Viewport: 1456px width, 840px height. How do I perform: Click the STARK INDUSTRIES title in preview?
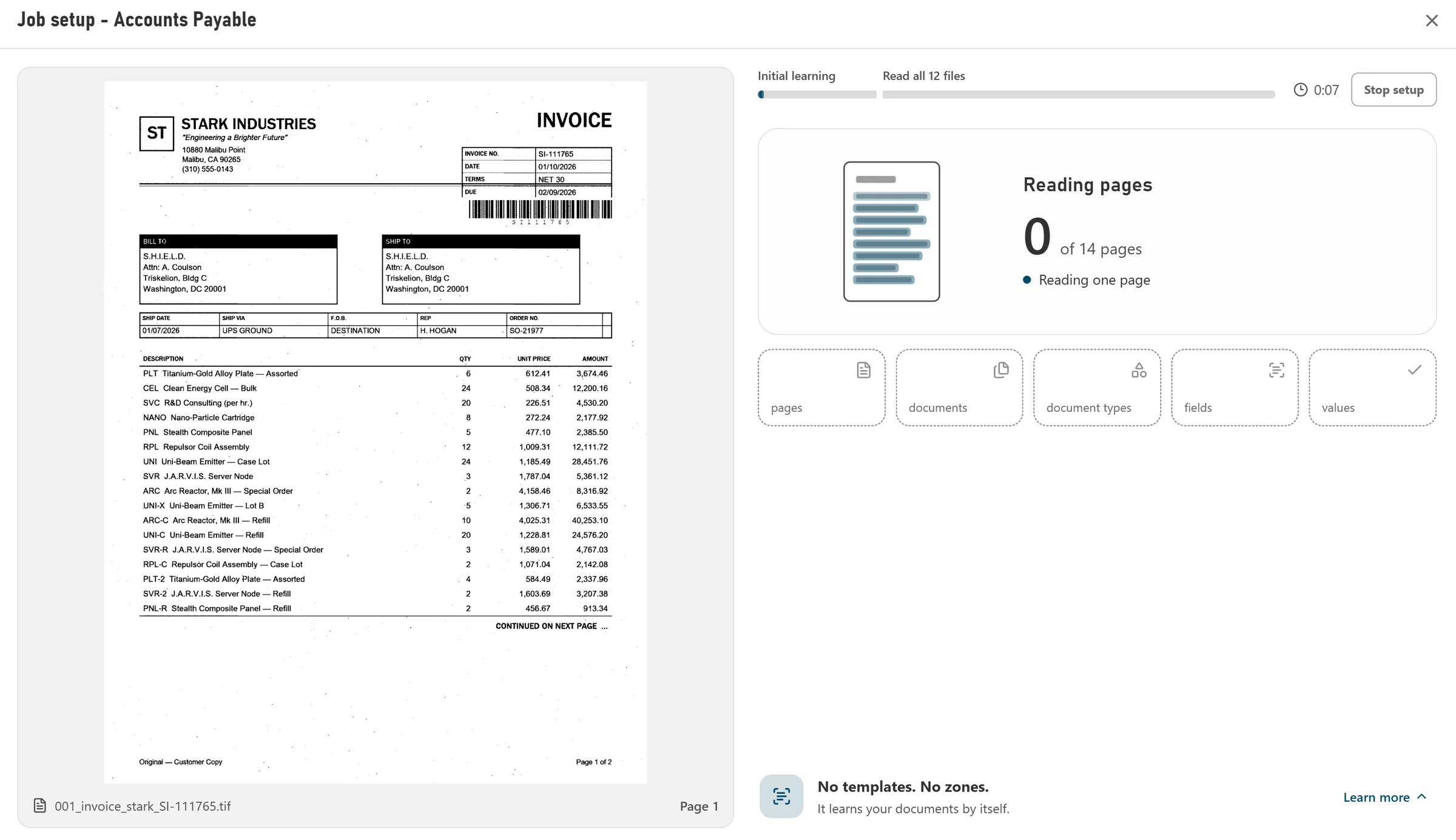tap(248, 124)
